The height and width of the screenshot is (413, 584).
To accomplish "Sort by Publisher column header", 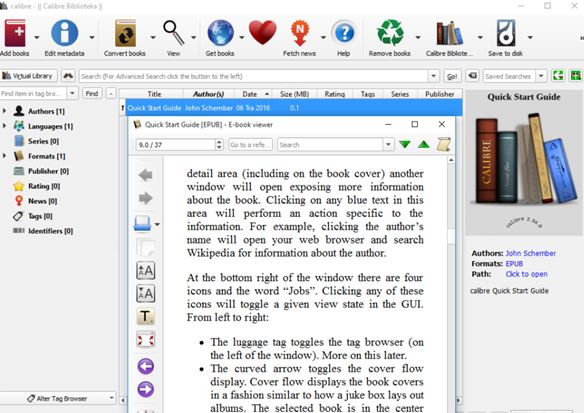I will 440,94.
